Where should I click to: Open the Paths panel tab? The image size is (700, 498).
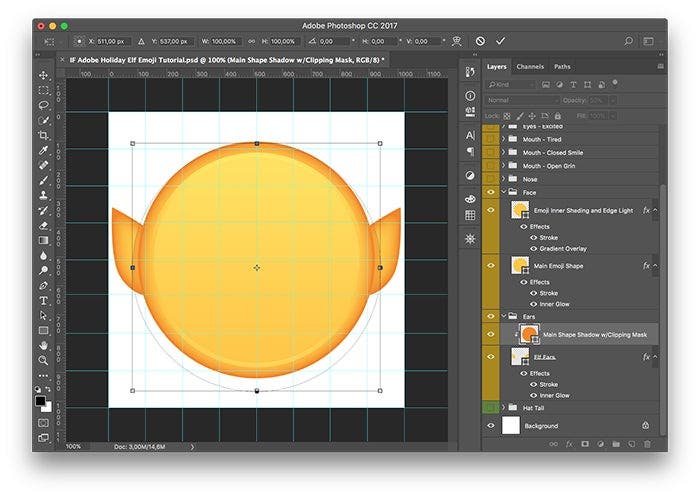pyautogui.click(x=562, y=67)
